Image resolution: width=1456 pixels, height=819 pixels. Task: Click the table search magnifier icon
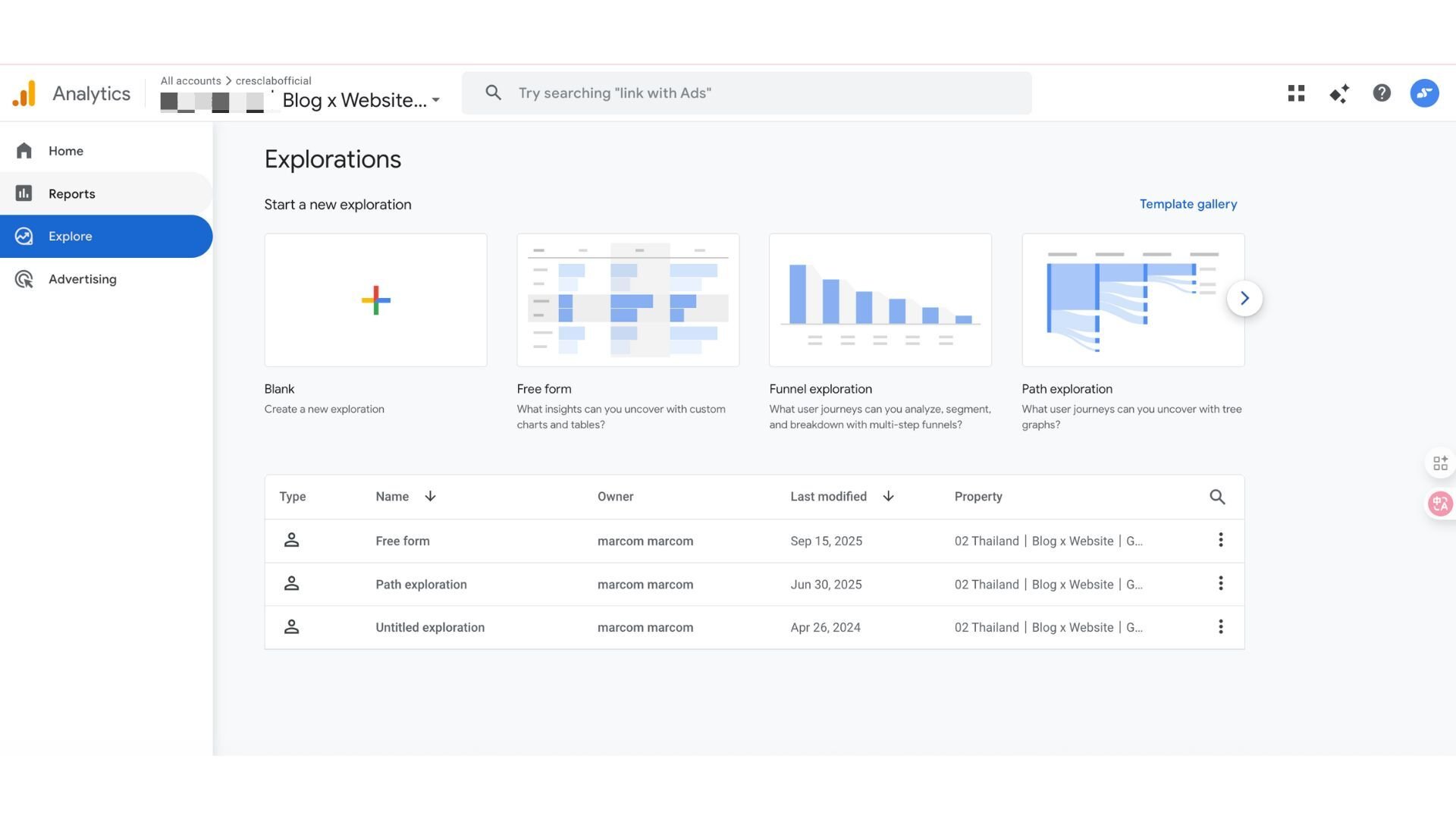pyautogui.click(x=1217, y=497)
